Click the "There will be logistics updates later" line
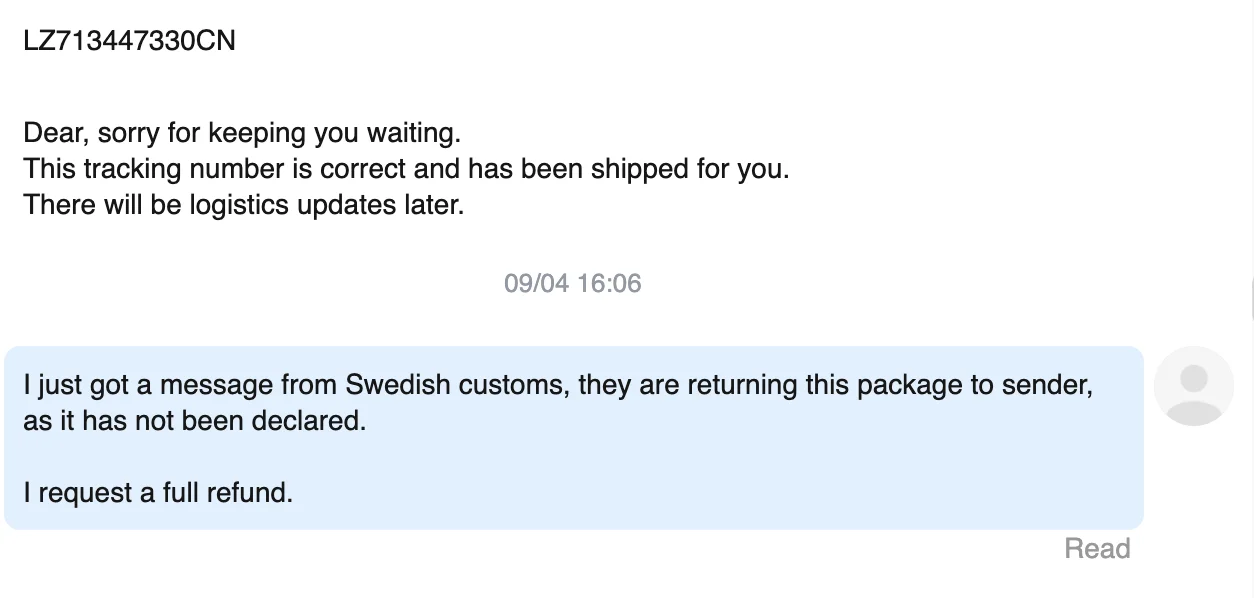Screen dimensions: 1254x598 [244, 205]
